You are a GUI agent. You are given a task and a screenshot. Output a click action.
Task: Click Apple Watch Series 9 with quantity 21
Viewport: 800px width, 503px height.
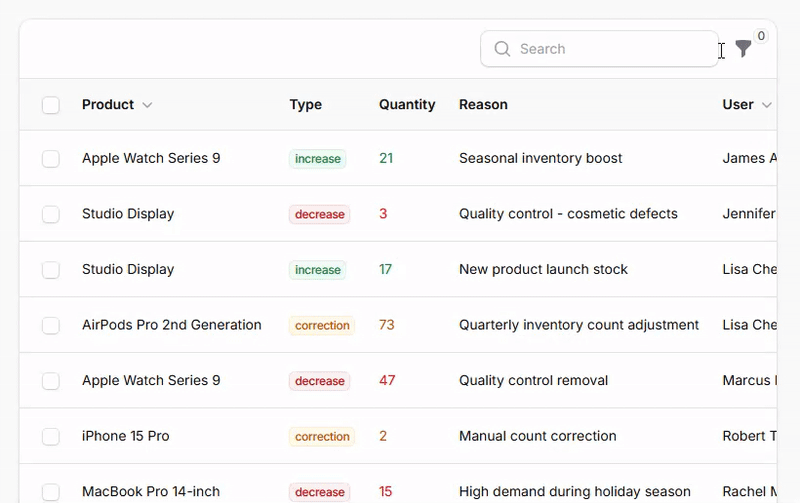pyautogui.click(x=151, y=158)
